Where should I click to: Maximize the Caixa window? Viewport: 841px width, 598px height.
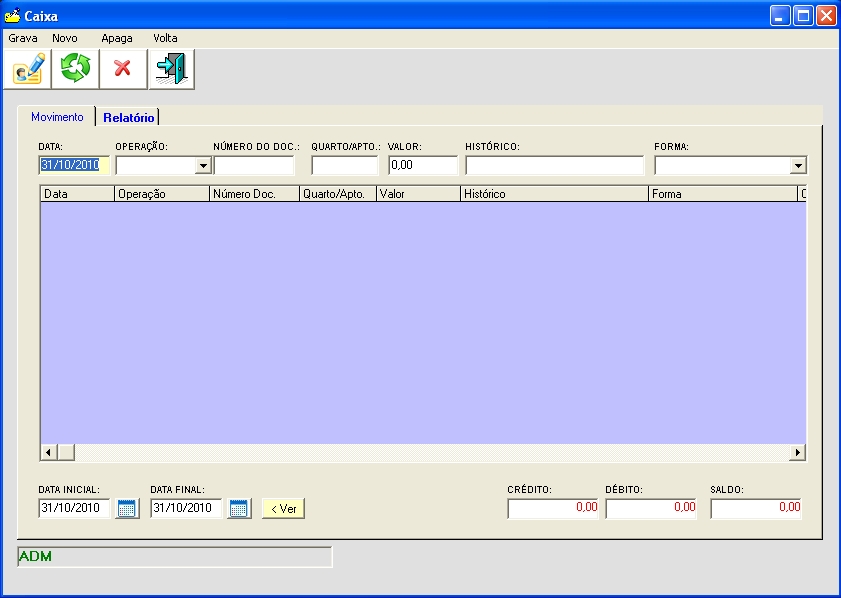click(x=803, y=16)
